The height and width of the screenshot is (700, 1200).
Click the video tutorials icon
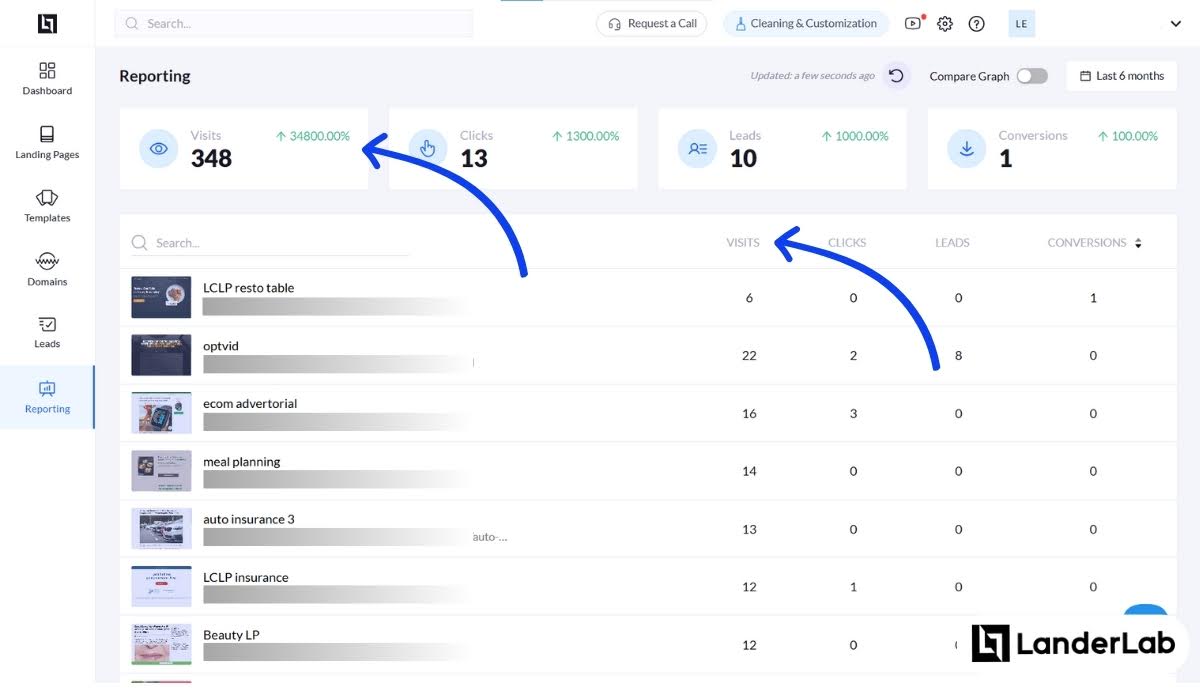[913, 23]
